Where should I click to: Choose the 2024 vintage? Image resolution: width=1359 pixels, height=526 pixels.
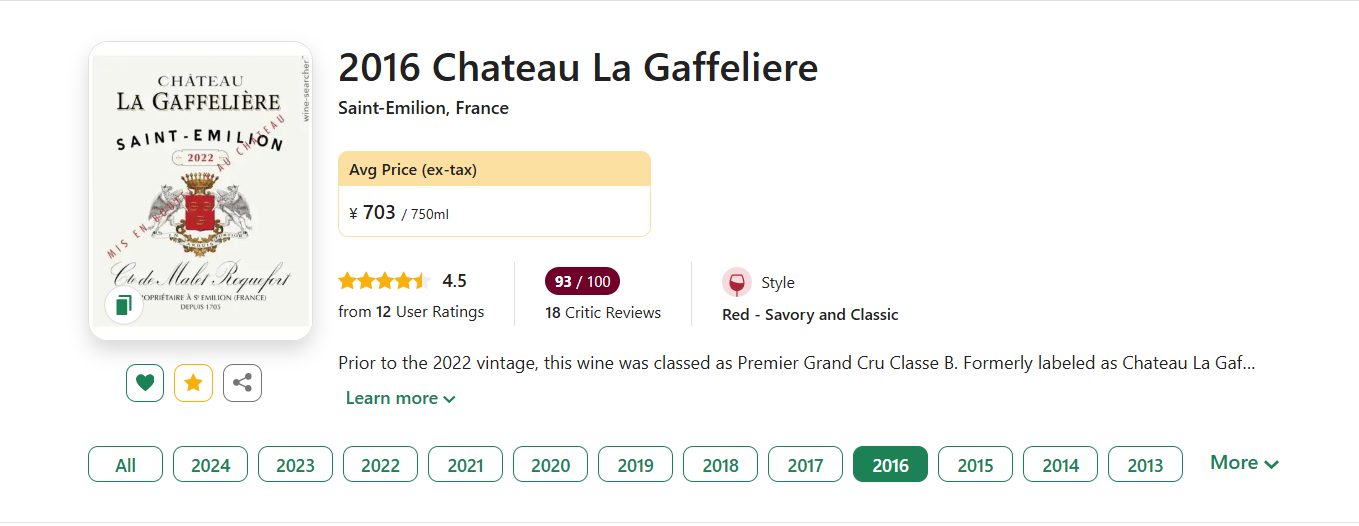pyautogui.click(x=210, y=465)
